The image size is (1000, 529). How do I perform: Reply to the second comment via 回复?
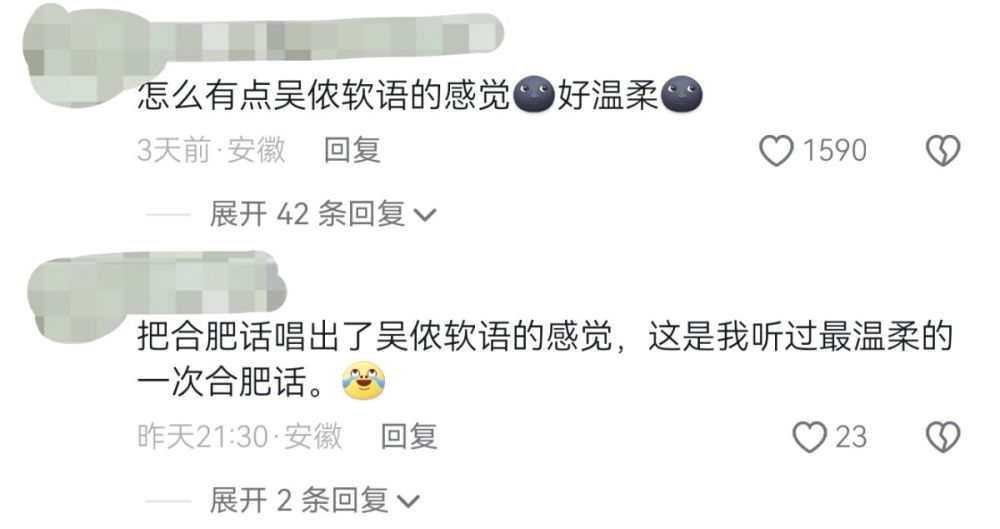(409, 437)
